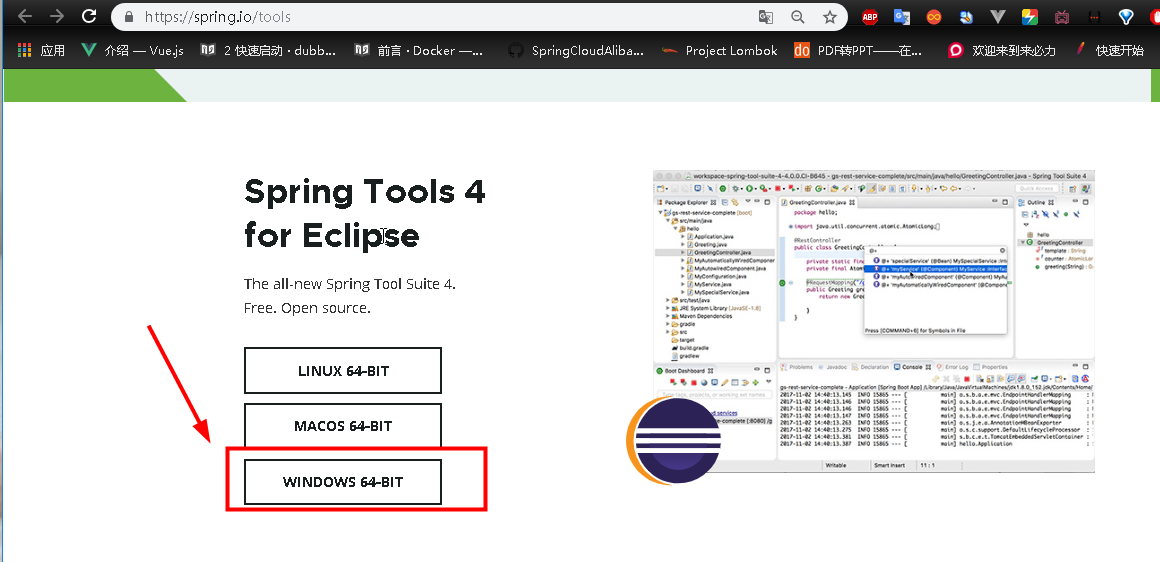Open the Project Lombok bookmark
Viewport: 1160px width, 562px height.
[720, 50]
